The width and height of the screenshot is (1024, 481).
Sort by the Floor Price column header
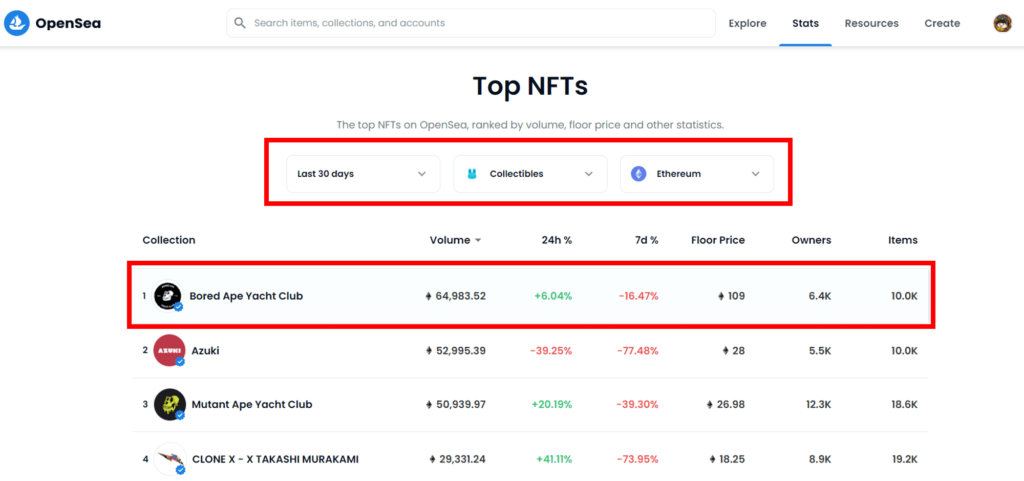point(718,240)
